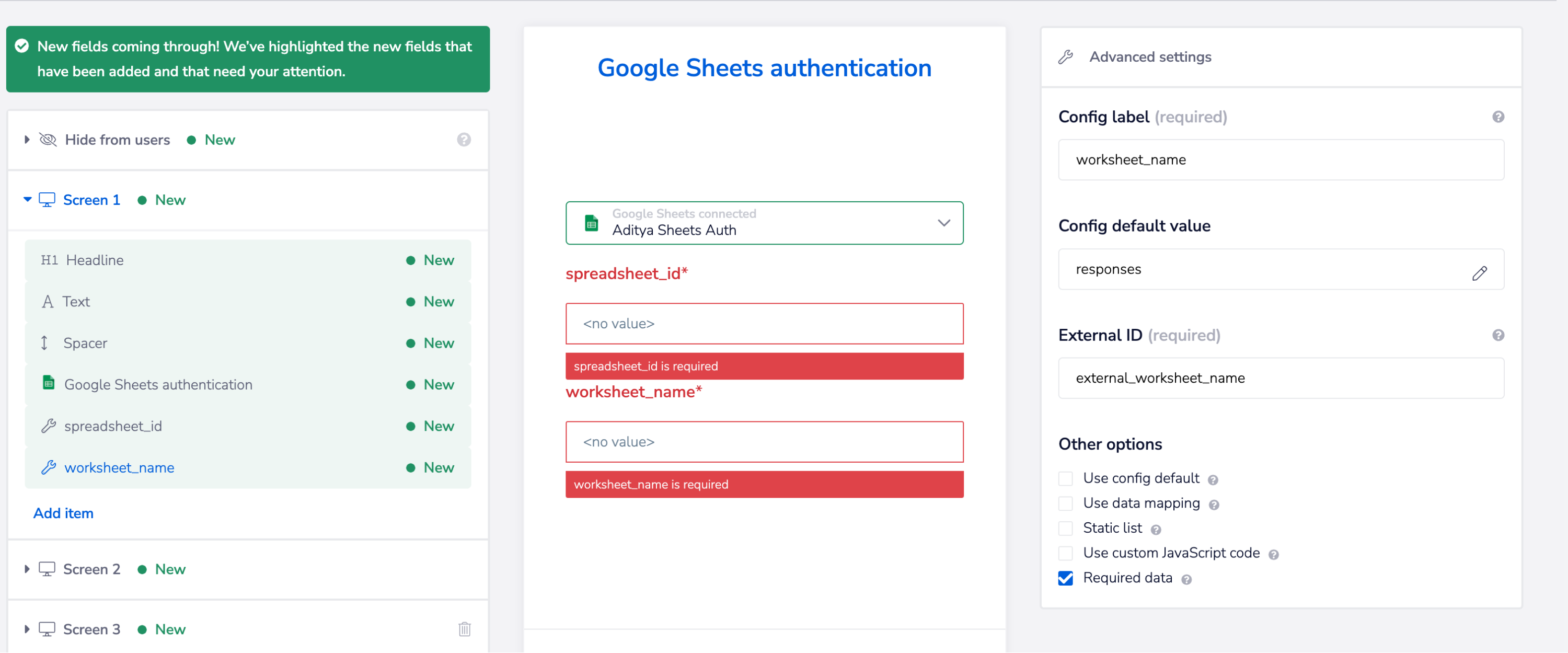
Task: Click the worksheet_name key icon
Action: [49, 467]
